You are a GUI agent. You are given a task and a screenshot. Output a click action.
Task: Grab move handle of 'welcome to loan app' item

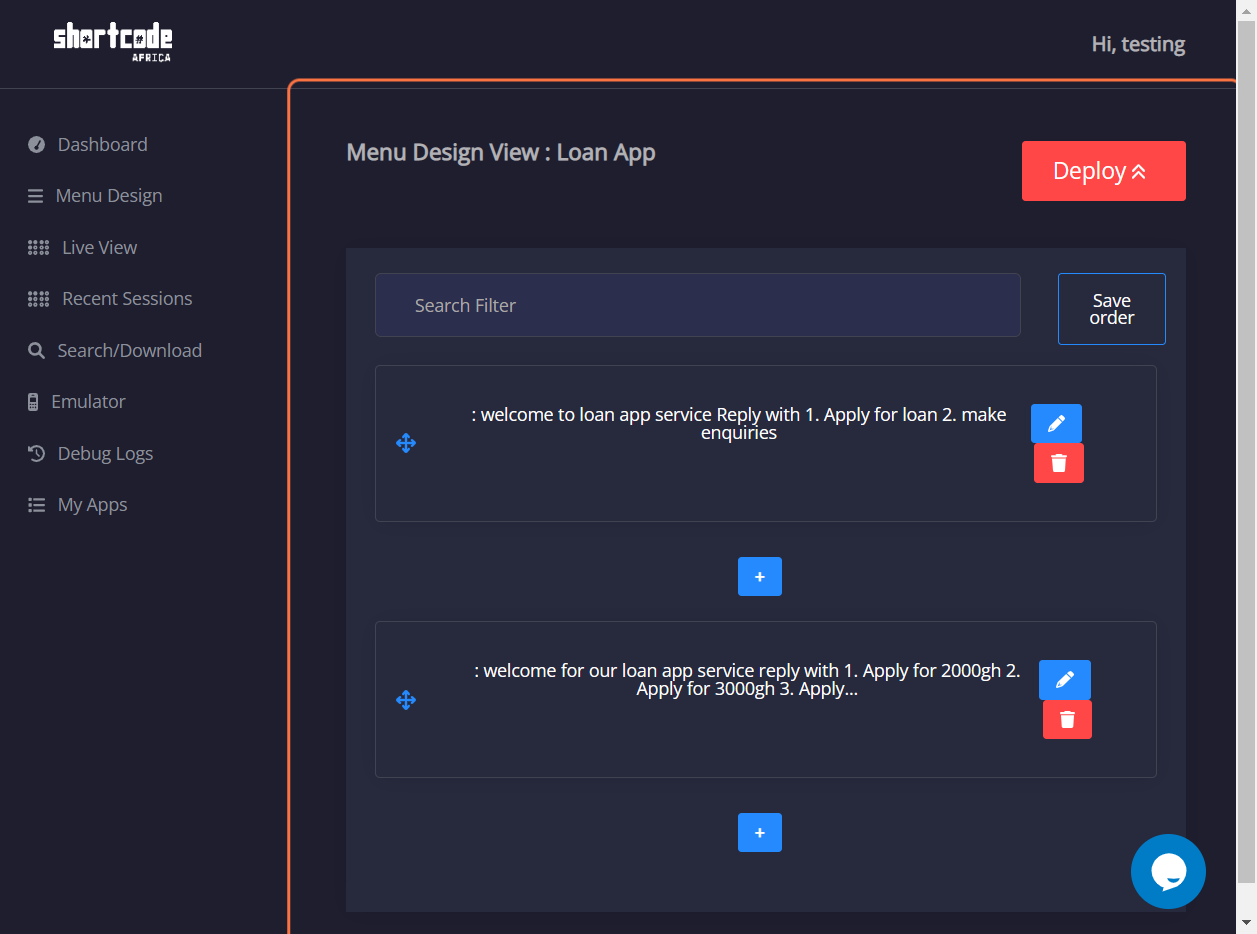[x=406, y=443]
